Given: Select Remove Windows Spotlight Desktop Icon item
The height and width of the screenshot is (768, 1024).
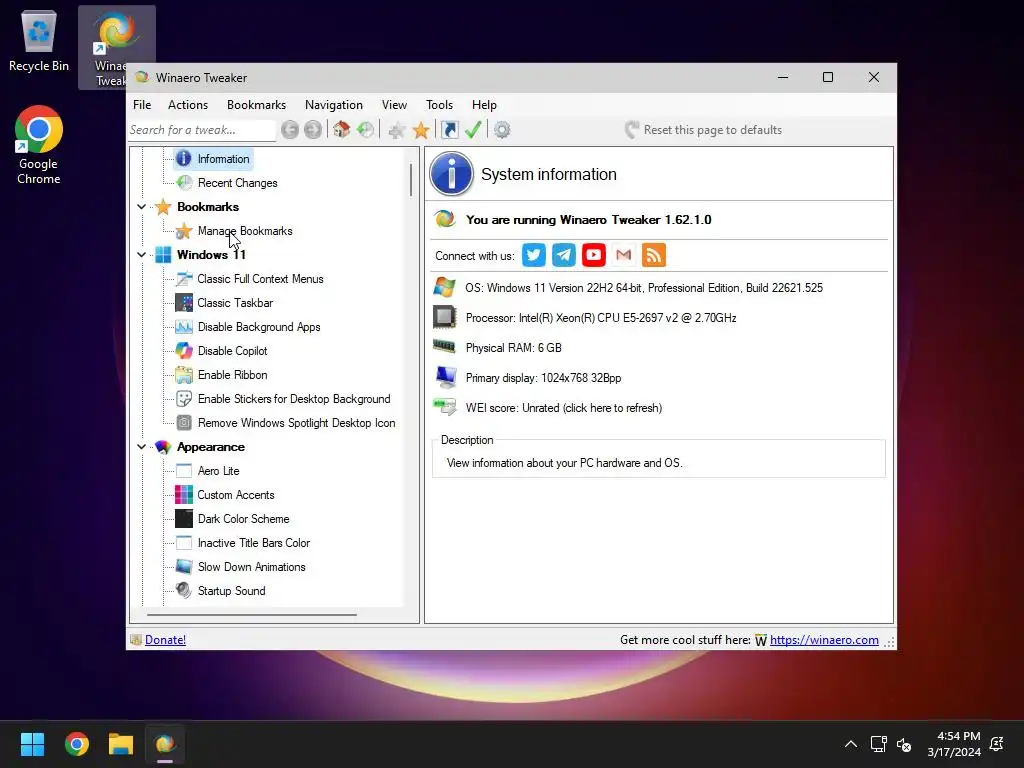Looking at the screenshot, I should (296, 423).
